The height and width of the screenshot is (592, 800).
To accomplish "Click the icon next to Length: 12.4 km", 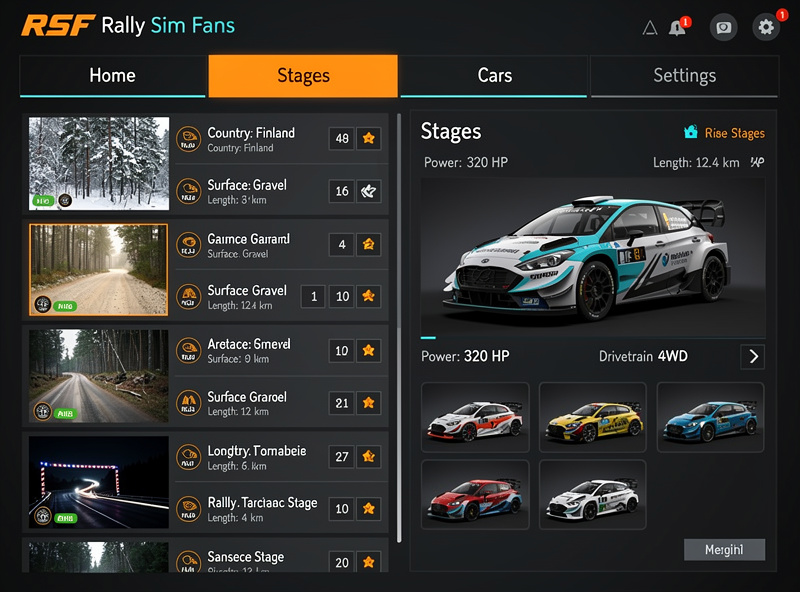I will 757,162.
